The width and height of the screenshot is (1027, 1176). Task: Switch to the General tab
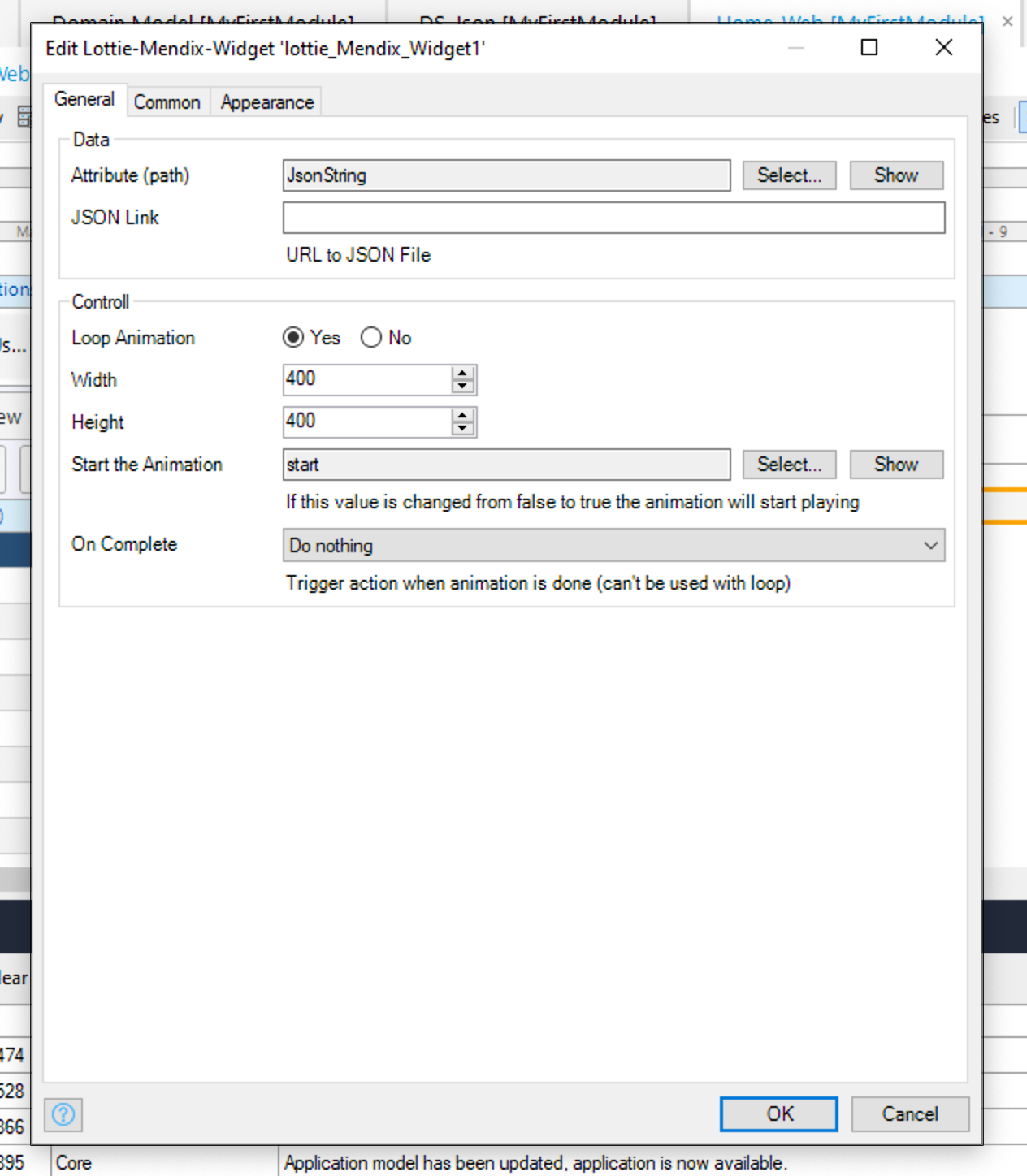tap(84, 100)
